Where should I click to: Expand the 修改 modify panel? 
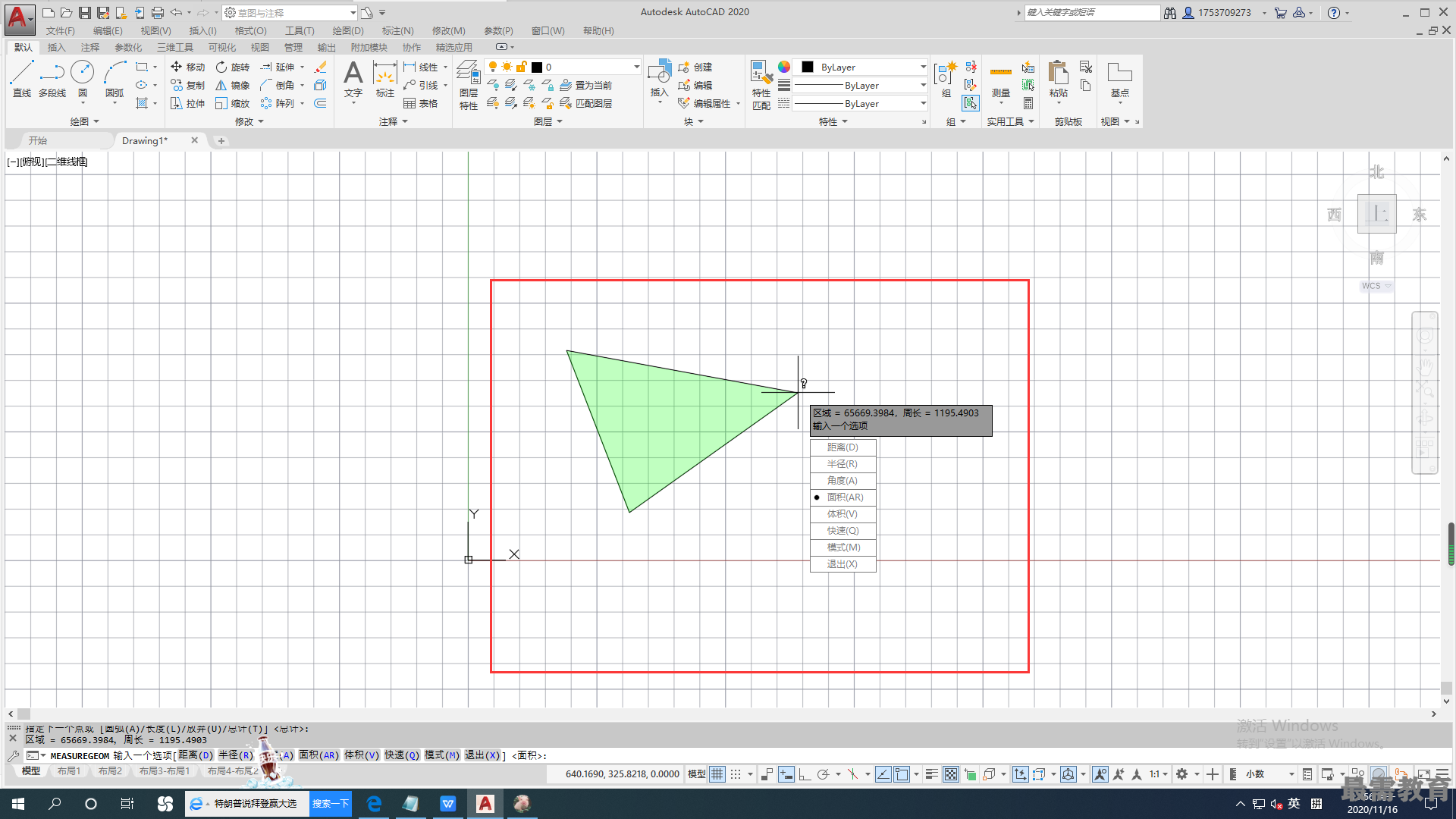pyautogui.click(x=249, y=121)
